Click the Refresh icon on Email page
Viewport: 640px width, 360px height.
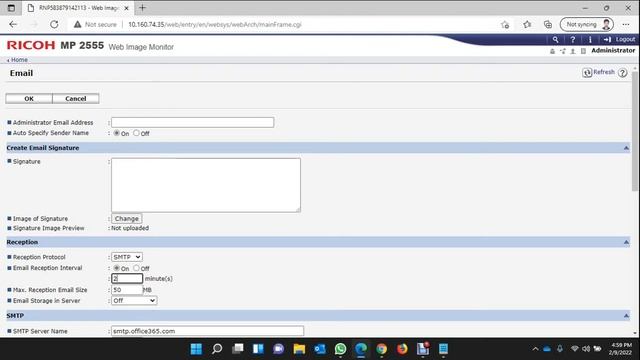point(587,73)
